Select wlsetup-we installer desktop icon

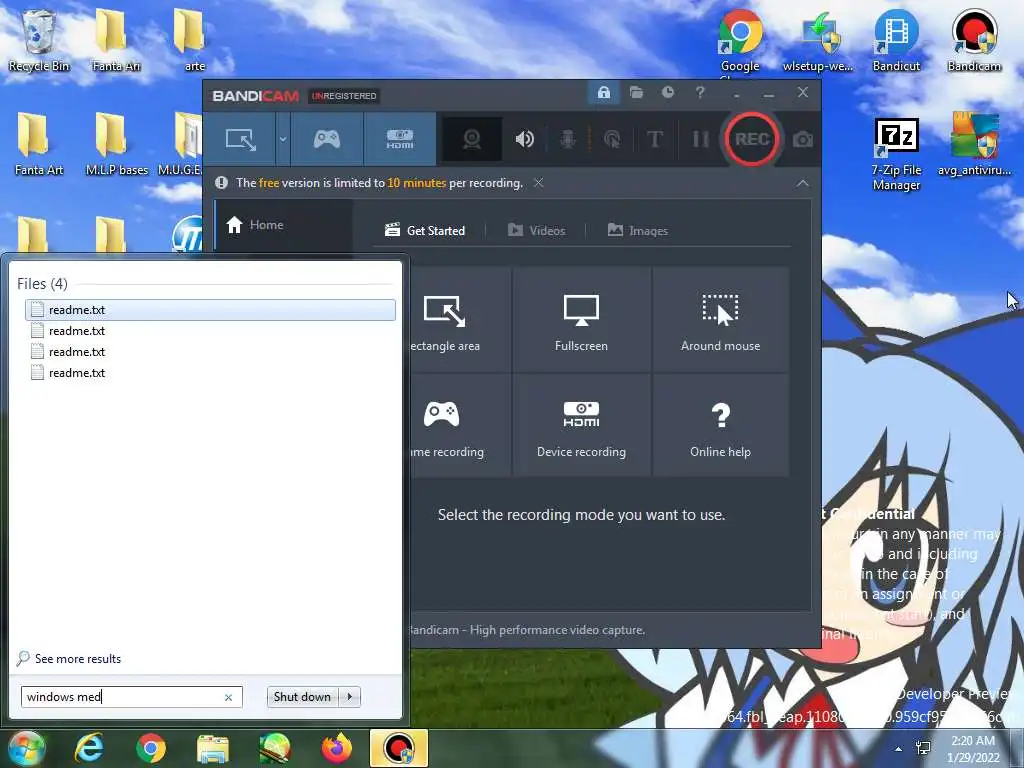coord(818,40)
